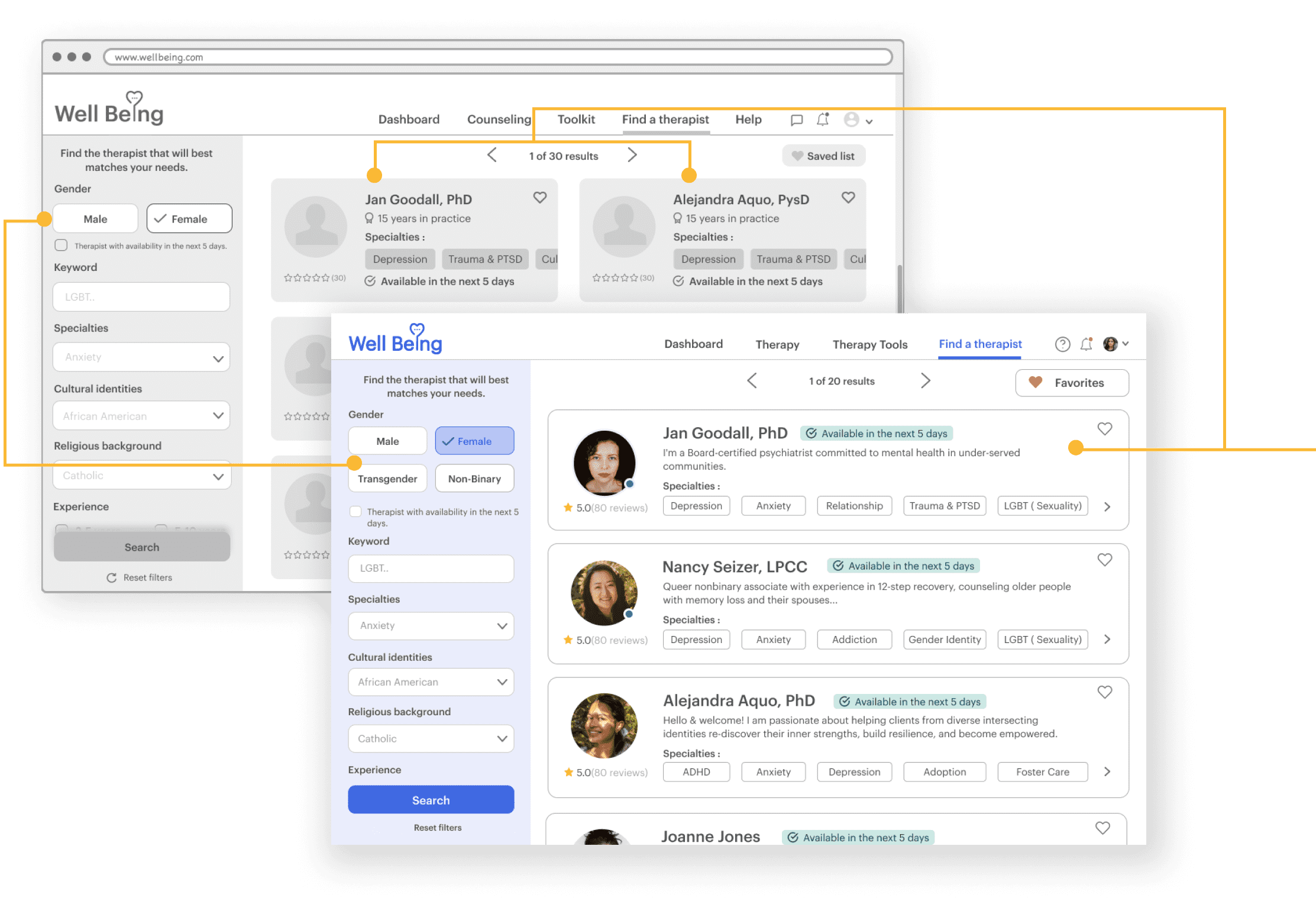Open Therapy Tools navigation tab
The image size is (1316, 901).
(x=869, y=344)
